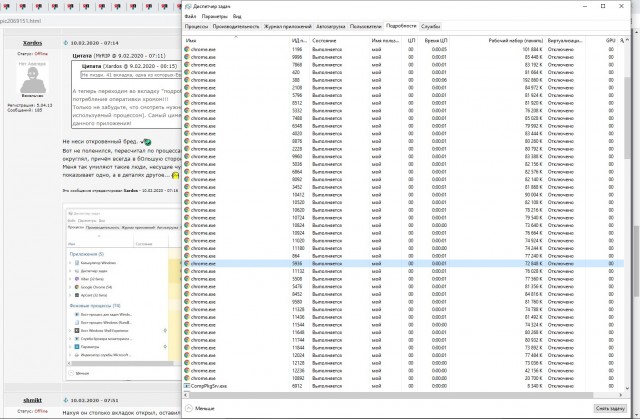Click PID cell 11020
This screenshot has width=640, height=419.
tap(298, 241)
